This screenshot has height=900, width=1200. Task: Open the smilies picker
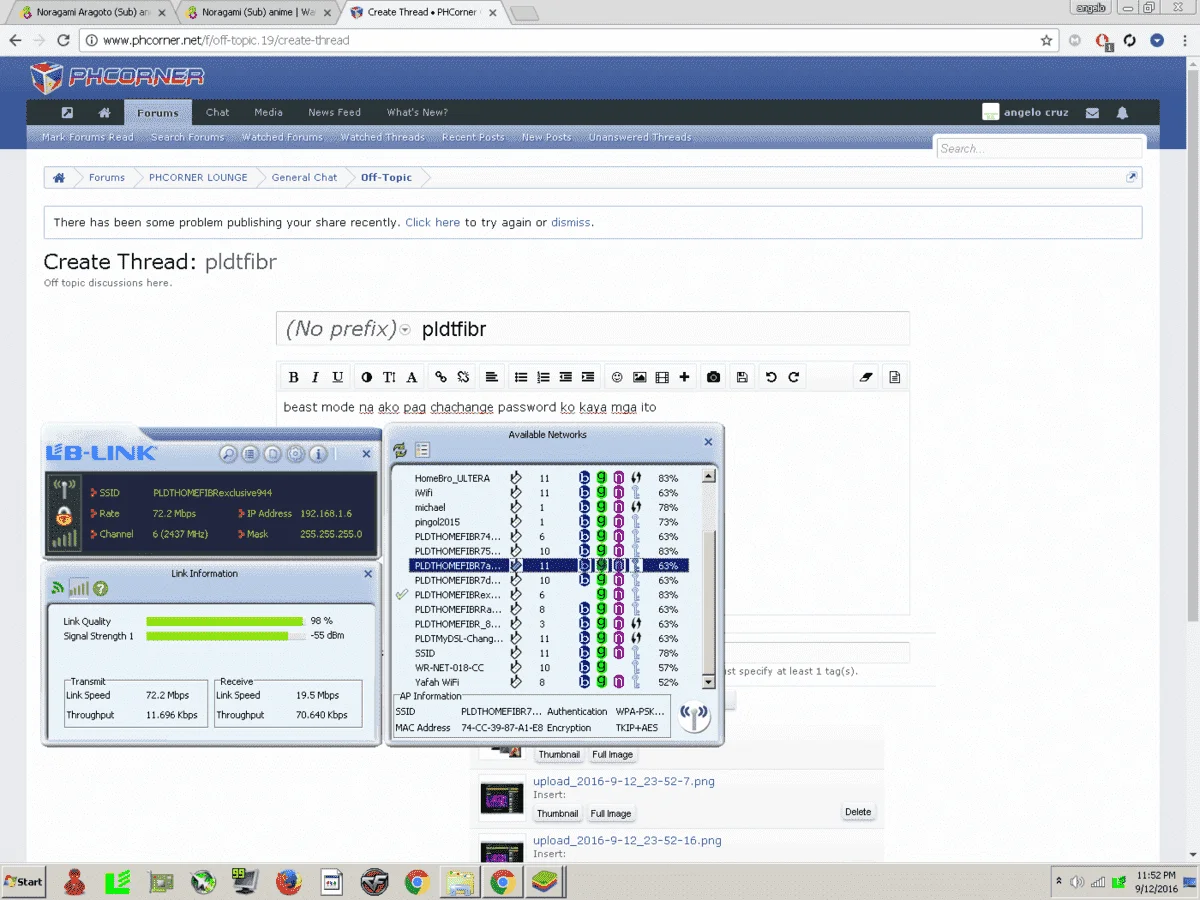point(617,377)
